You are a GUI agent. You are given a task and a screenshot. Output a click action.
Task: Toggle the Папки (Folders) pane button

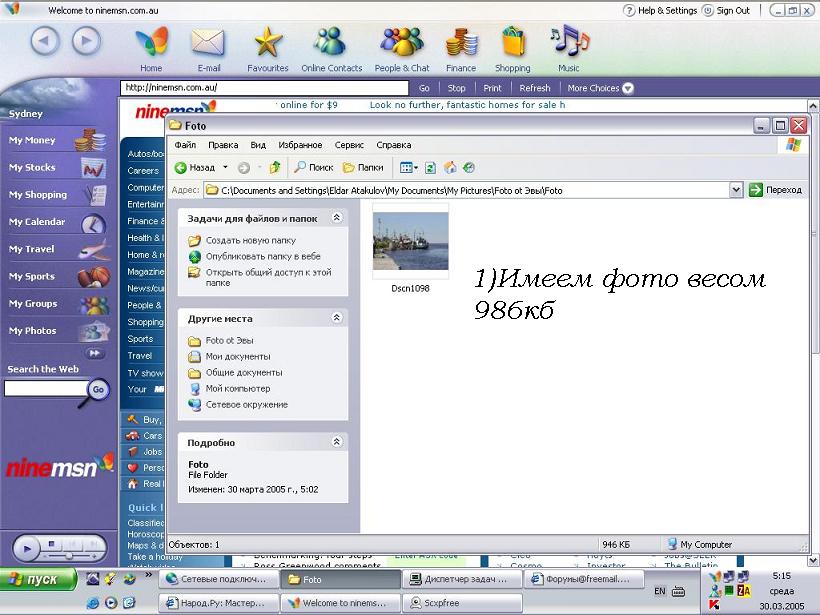(363, 167)
